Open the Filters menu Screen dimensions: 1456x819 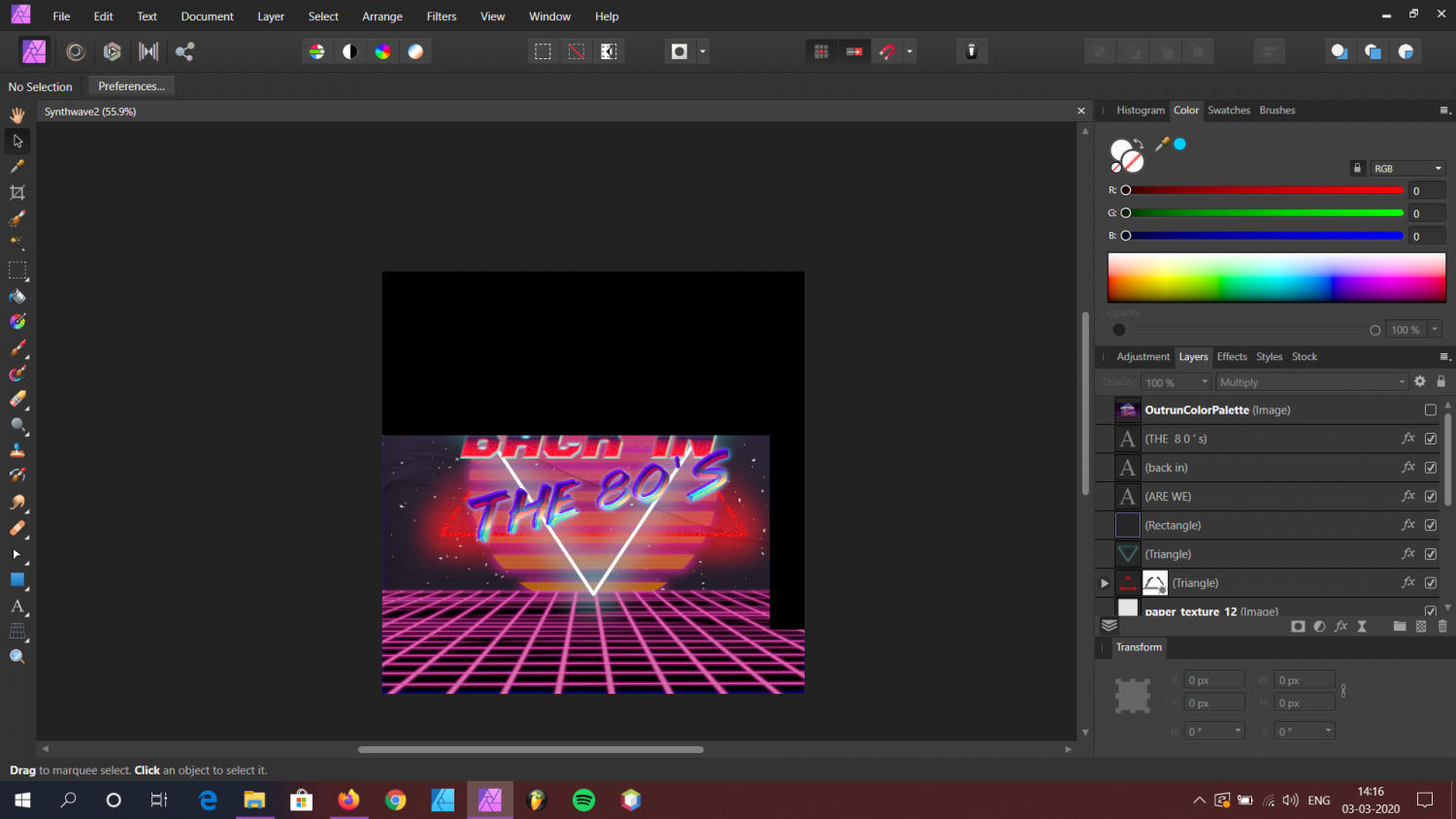tap(442, 16)
